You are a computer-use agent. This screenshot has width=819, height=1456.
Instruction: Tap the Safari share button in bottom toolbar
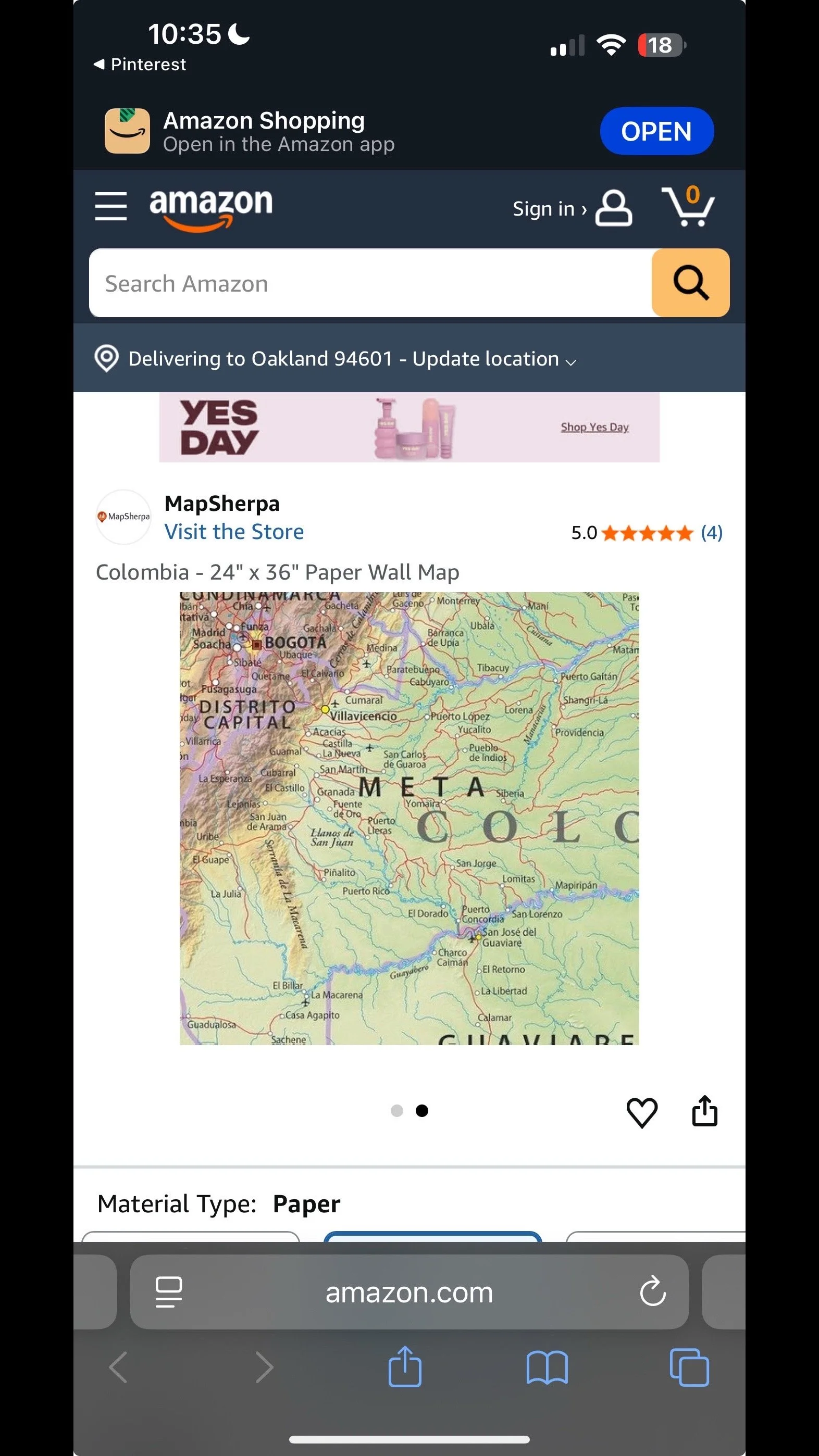(x=405, y=1366)
